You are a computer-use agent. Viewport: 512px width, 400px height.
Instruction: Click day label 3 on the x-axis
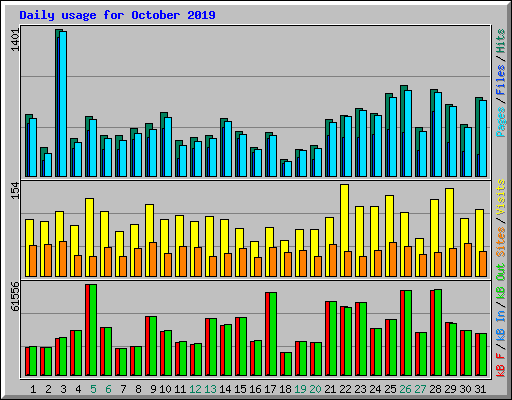tap(63, 389)
